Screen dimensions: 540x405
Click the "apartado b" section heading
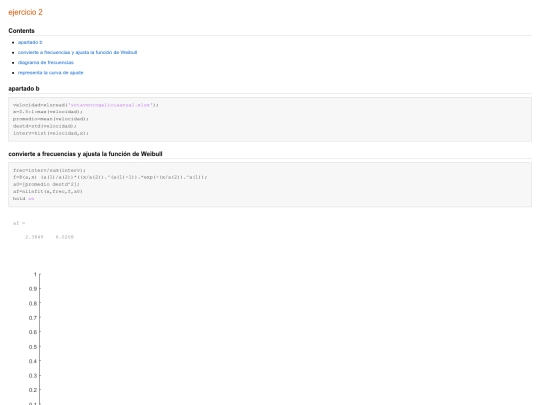[x=24, y=89]
